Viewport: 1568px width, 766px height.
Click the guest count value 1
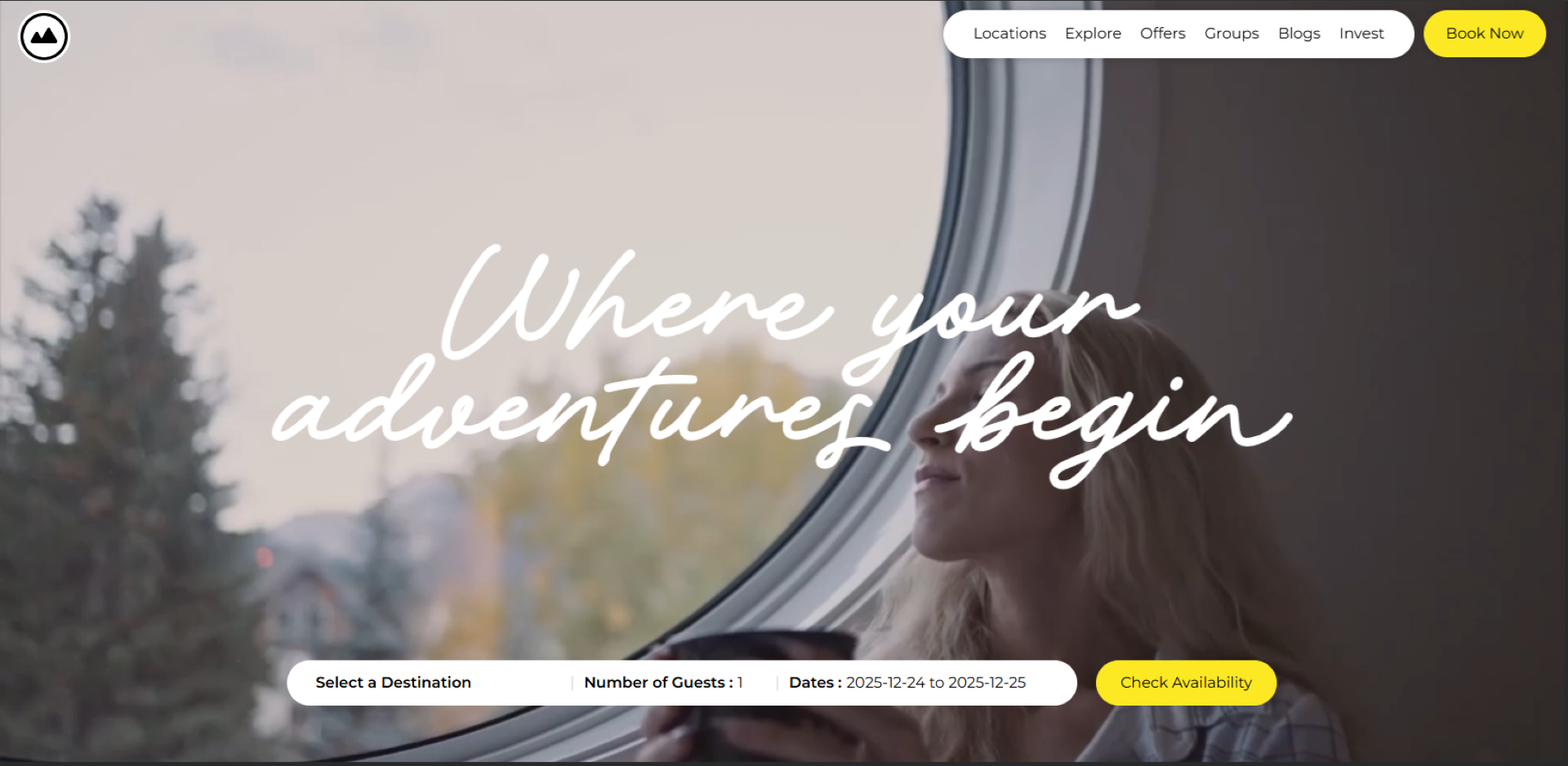tap(740, 683)
